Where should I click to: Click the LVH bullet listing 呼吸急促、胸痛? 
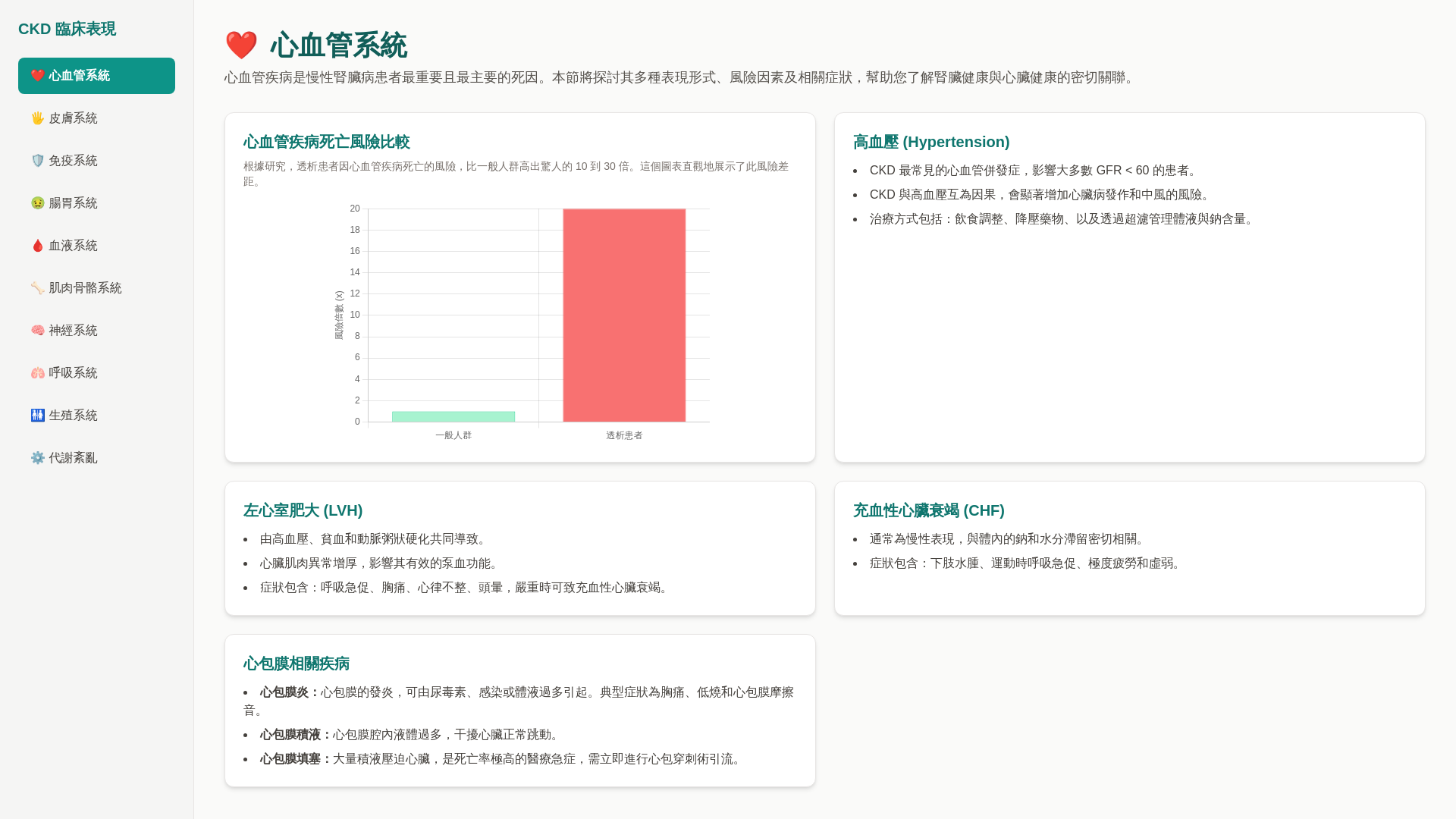click(466, 588)
